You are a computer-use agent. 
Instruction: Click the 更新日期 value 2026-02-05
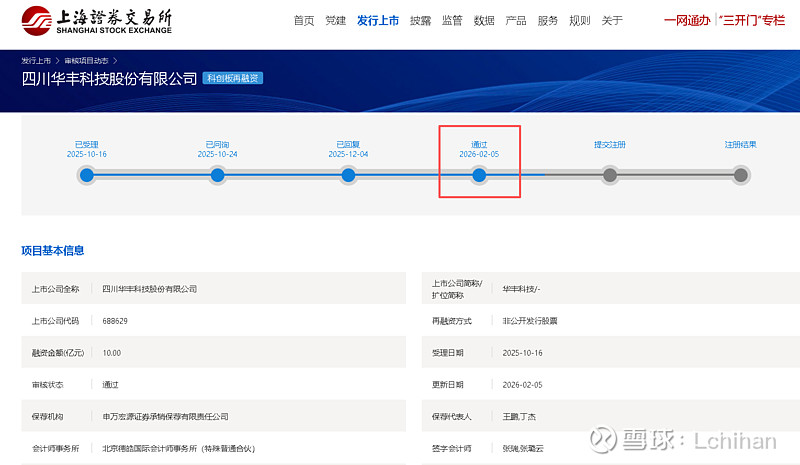pyautogui.click(x=522, y=385)
